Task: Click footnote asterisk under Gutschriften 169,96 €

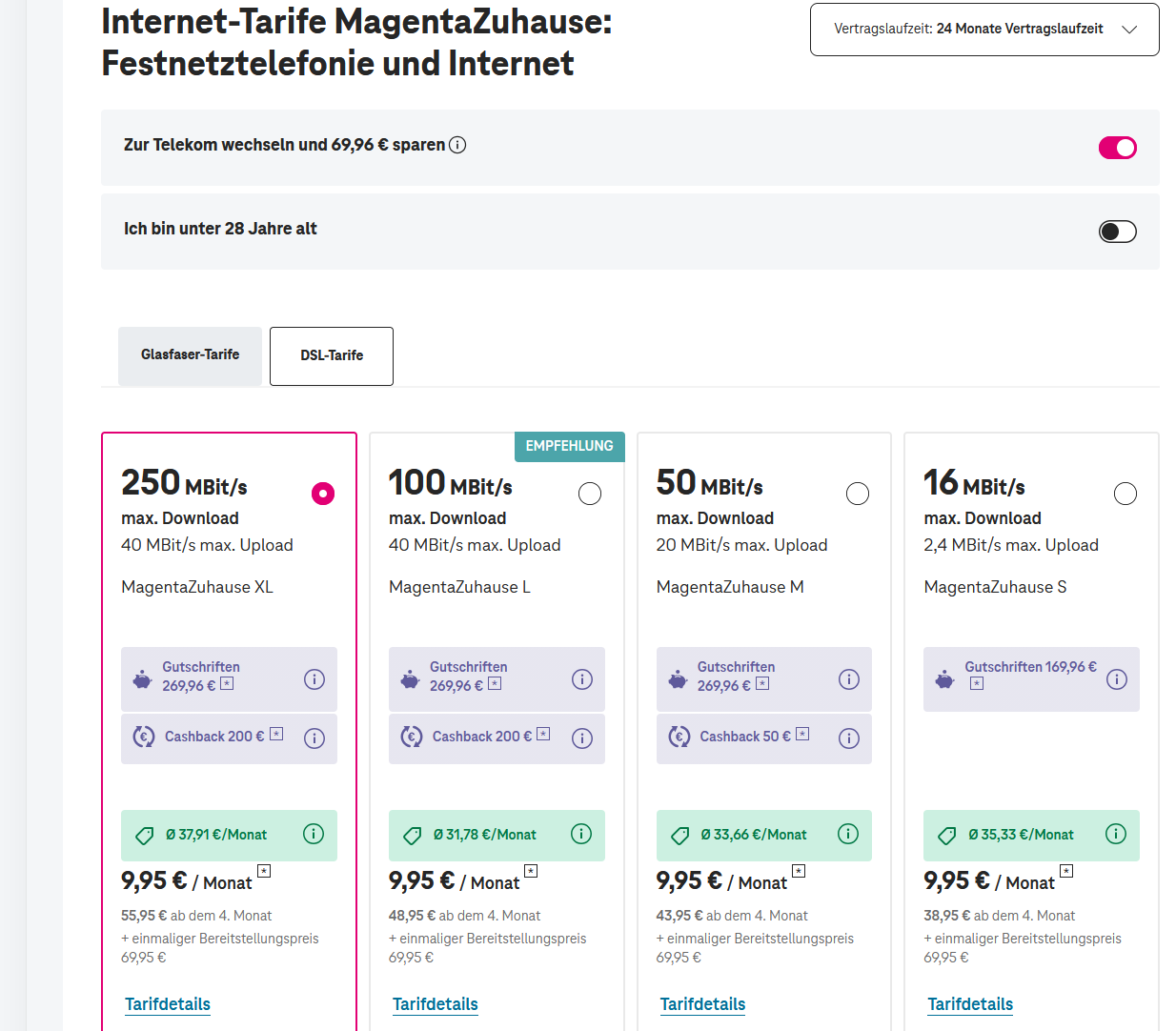Action: pyautogui.click(x=977, y=684)
